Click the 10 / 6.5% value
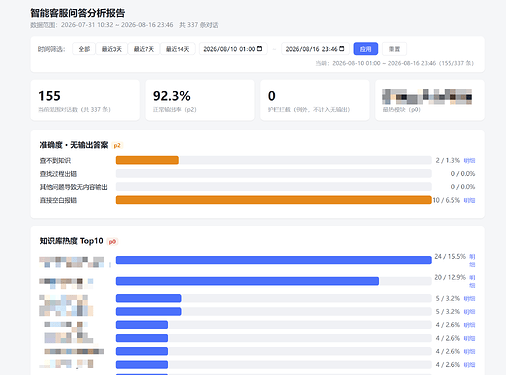The image size is (506, 375). pyautogui.click(x=446, y=200)
